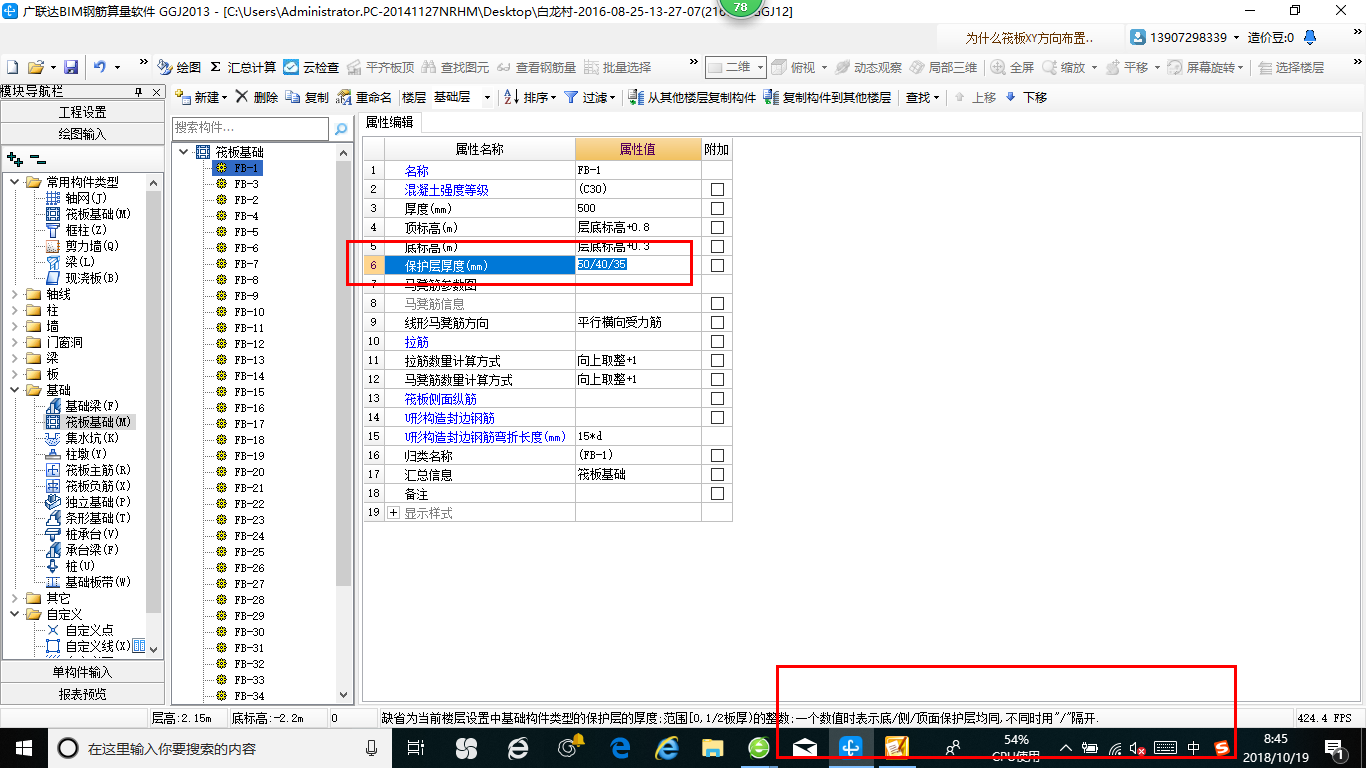Click 从其他楼层复制构件

tap(692, 98)
